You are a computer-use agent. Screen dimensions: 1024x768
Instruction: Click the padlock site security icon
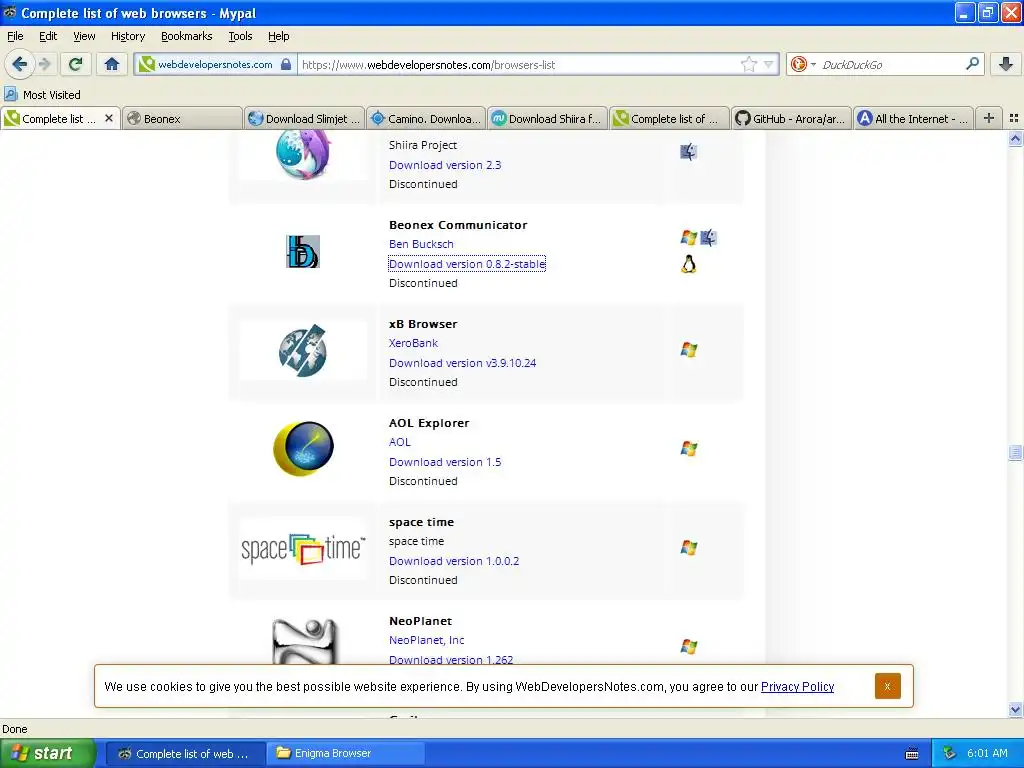[x=285, y=64]
